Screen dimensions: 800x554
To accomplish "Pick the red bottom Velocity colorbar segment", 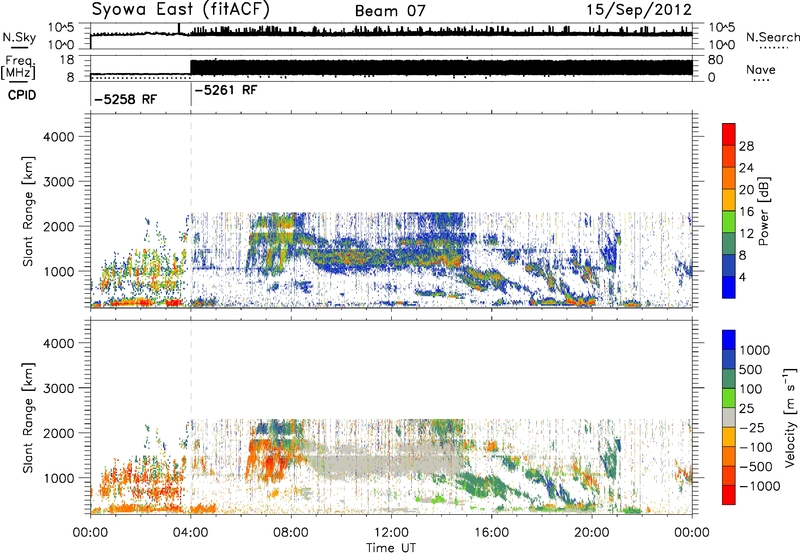I will coord(729,495).
